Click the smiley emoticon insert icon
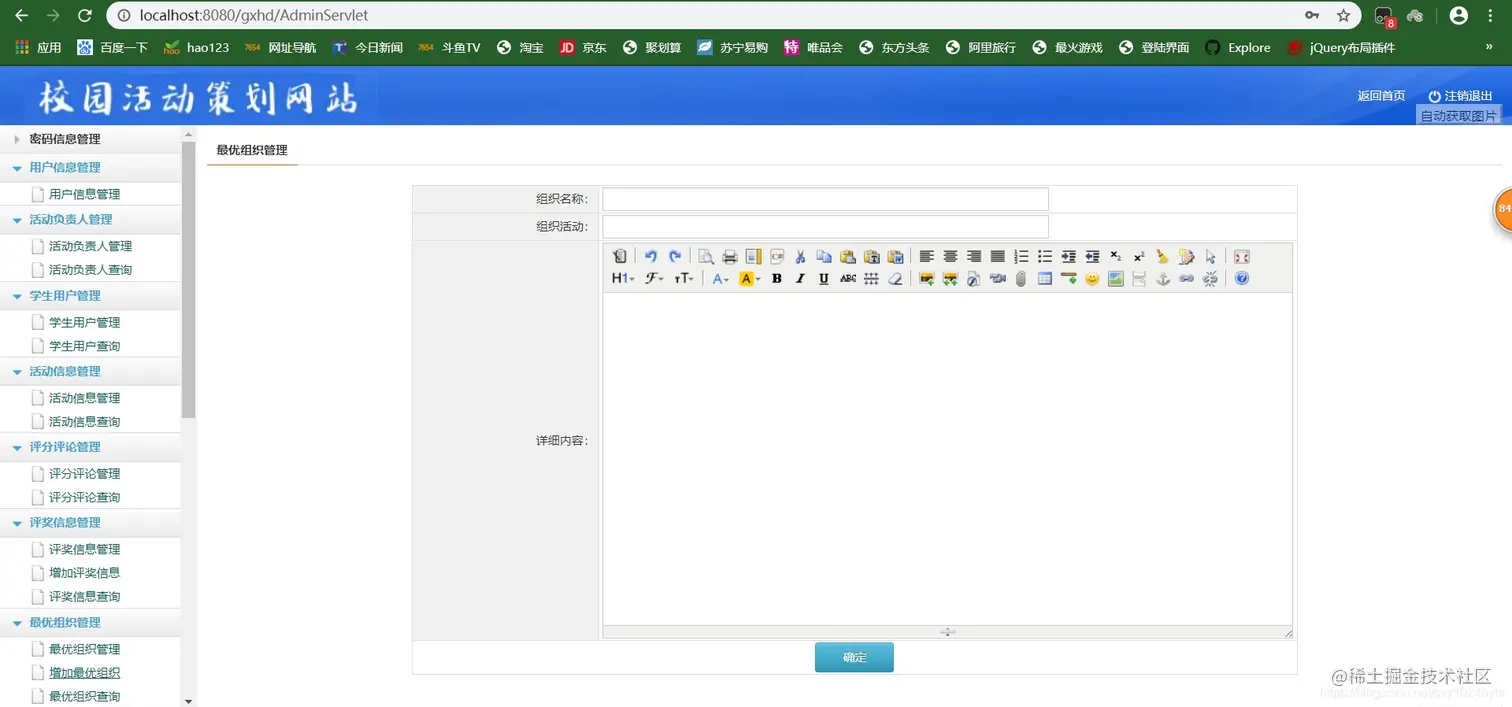Image resolution: width=1512 pixels, height=707 pixels. (x=1091, y=278)
